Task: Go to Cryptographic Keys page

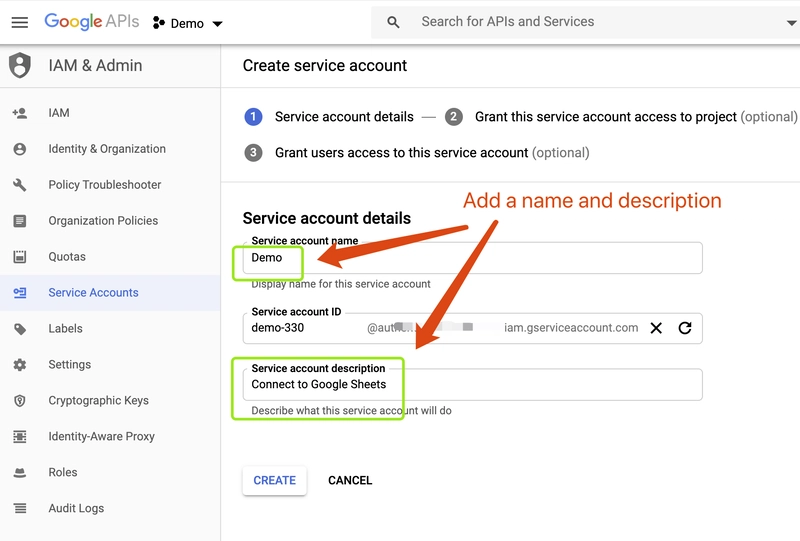Action: click(x=98, y=401)
